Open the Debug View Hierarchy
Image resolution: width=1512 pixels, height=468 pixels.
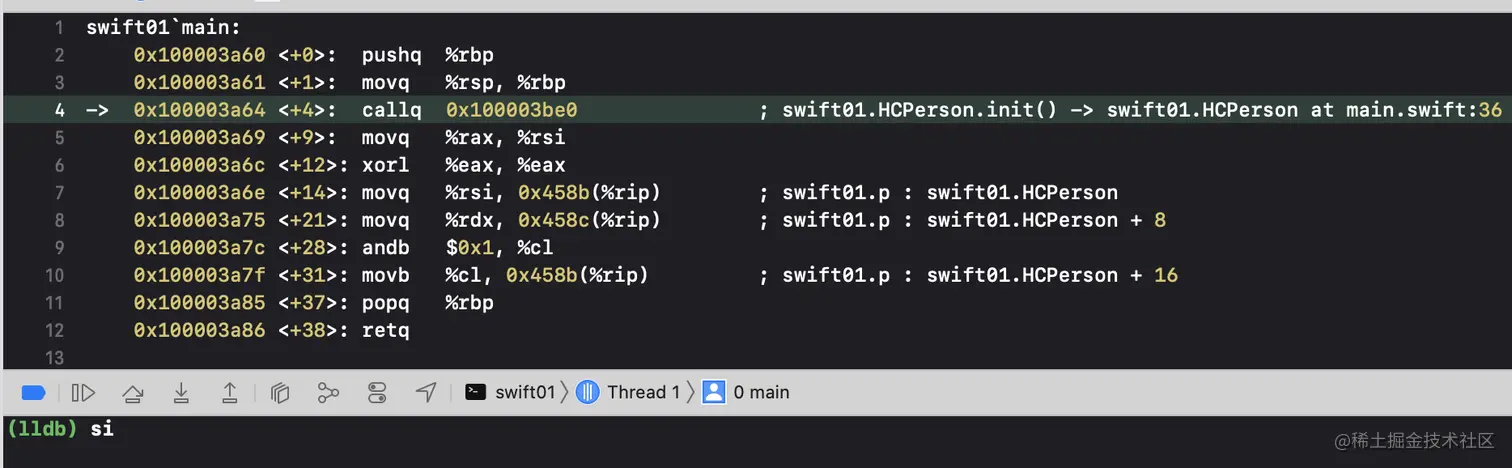(280, 393)
